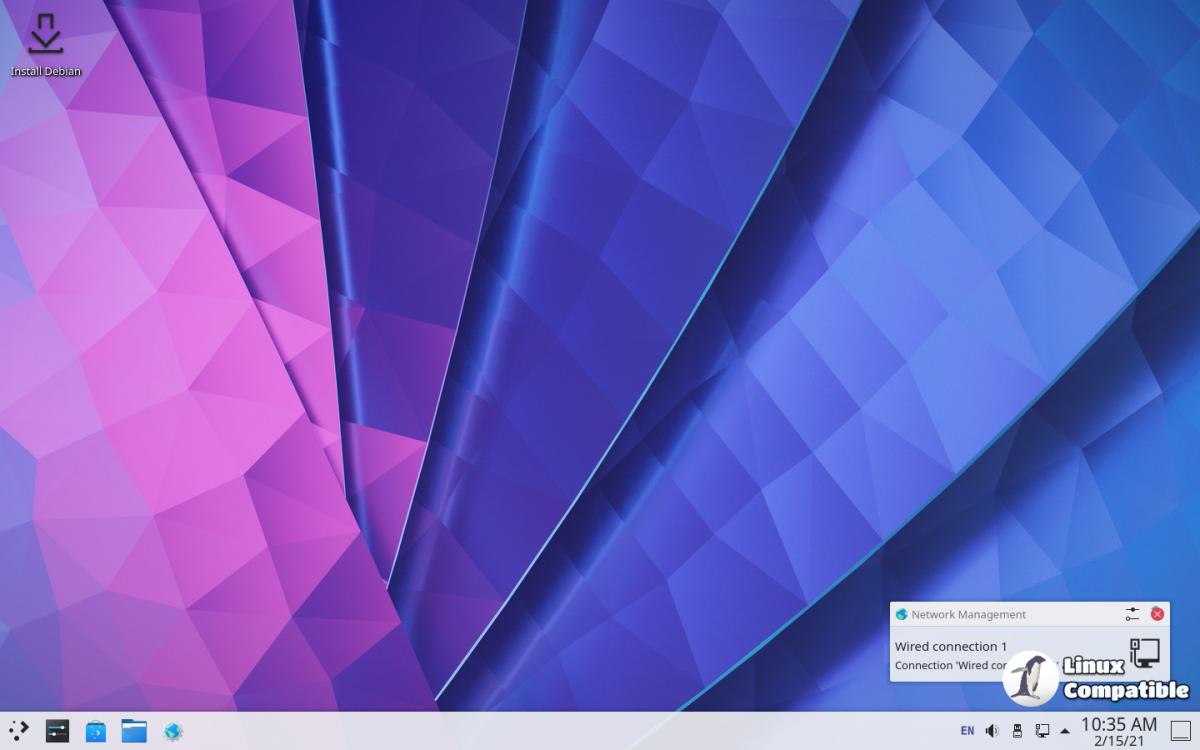Click the globe icon in the notification header
This screenshot has width=1200, height=750.
902,614
